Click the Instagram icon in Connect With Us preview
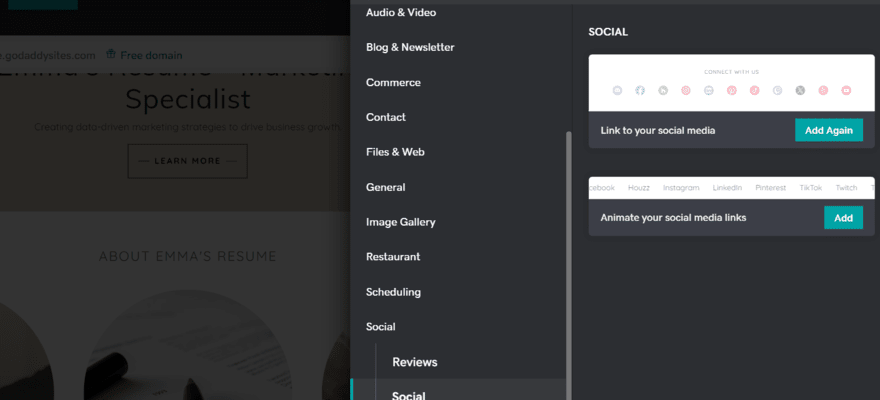The image size is (880, 400). click(x=686, y=90)
